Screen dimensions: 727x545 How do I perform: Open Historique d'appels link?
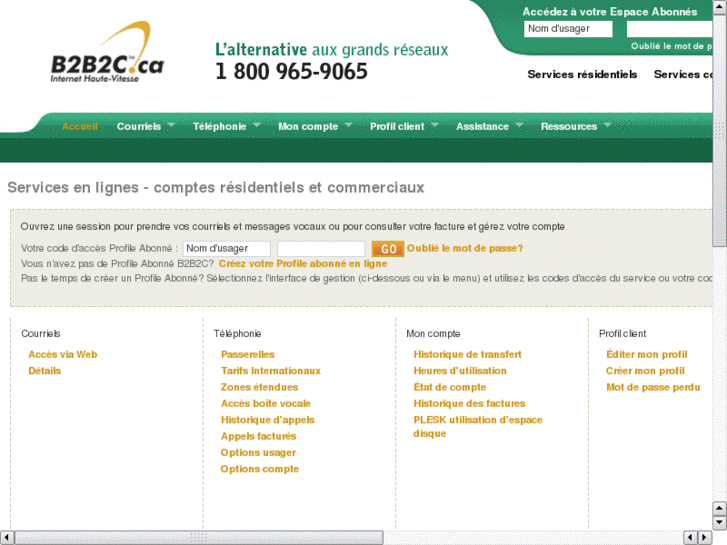coord(268,420)
